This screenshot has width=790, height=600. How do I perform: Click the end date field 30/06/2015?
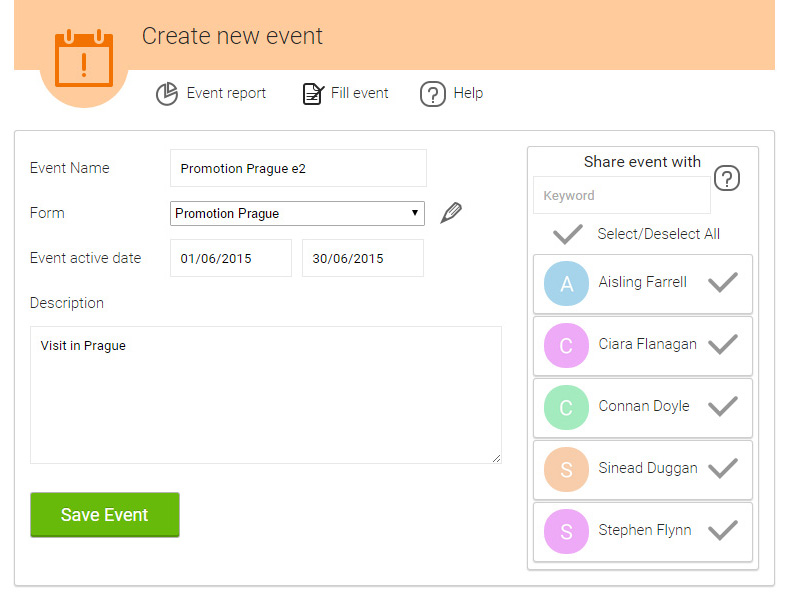(363, 258)
